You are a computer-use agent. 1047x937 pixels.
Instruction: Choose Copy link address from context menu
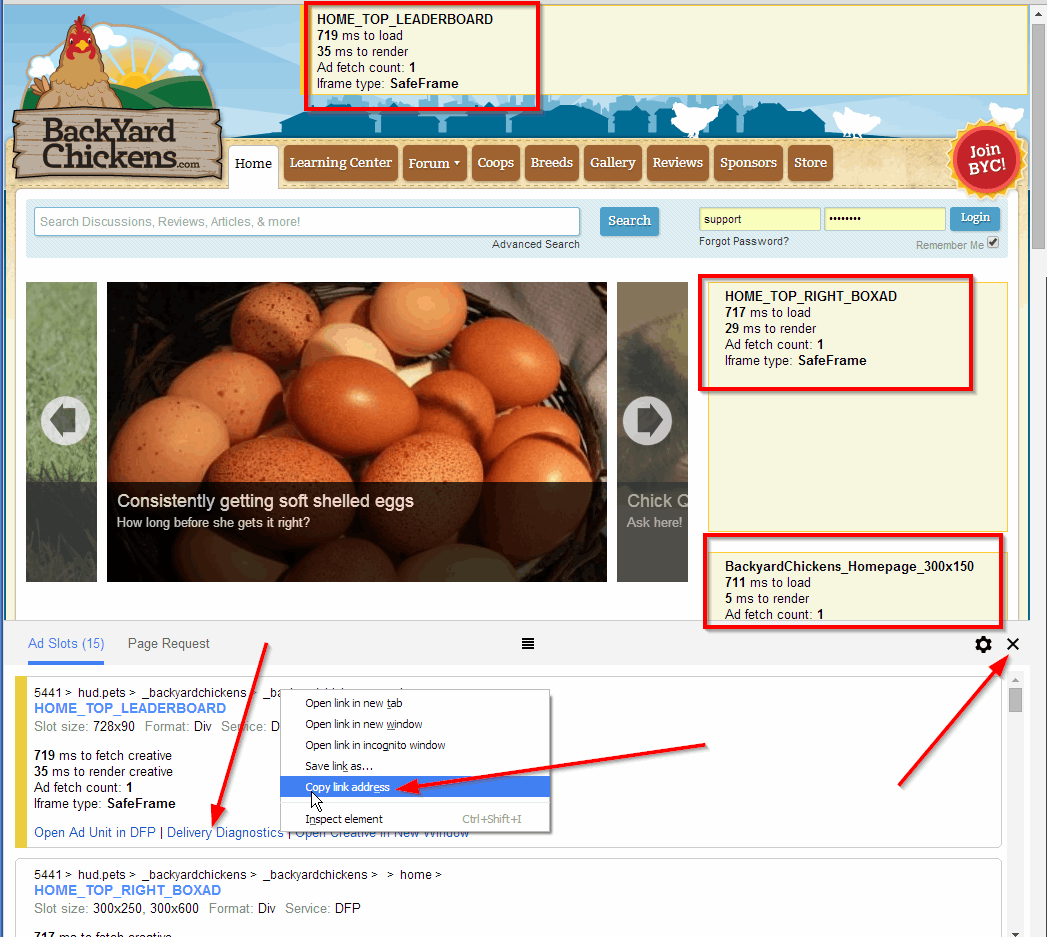tap(347, 787)
